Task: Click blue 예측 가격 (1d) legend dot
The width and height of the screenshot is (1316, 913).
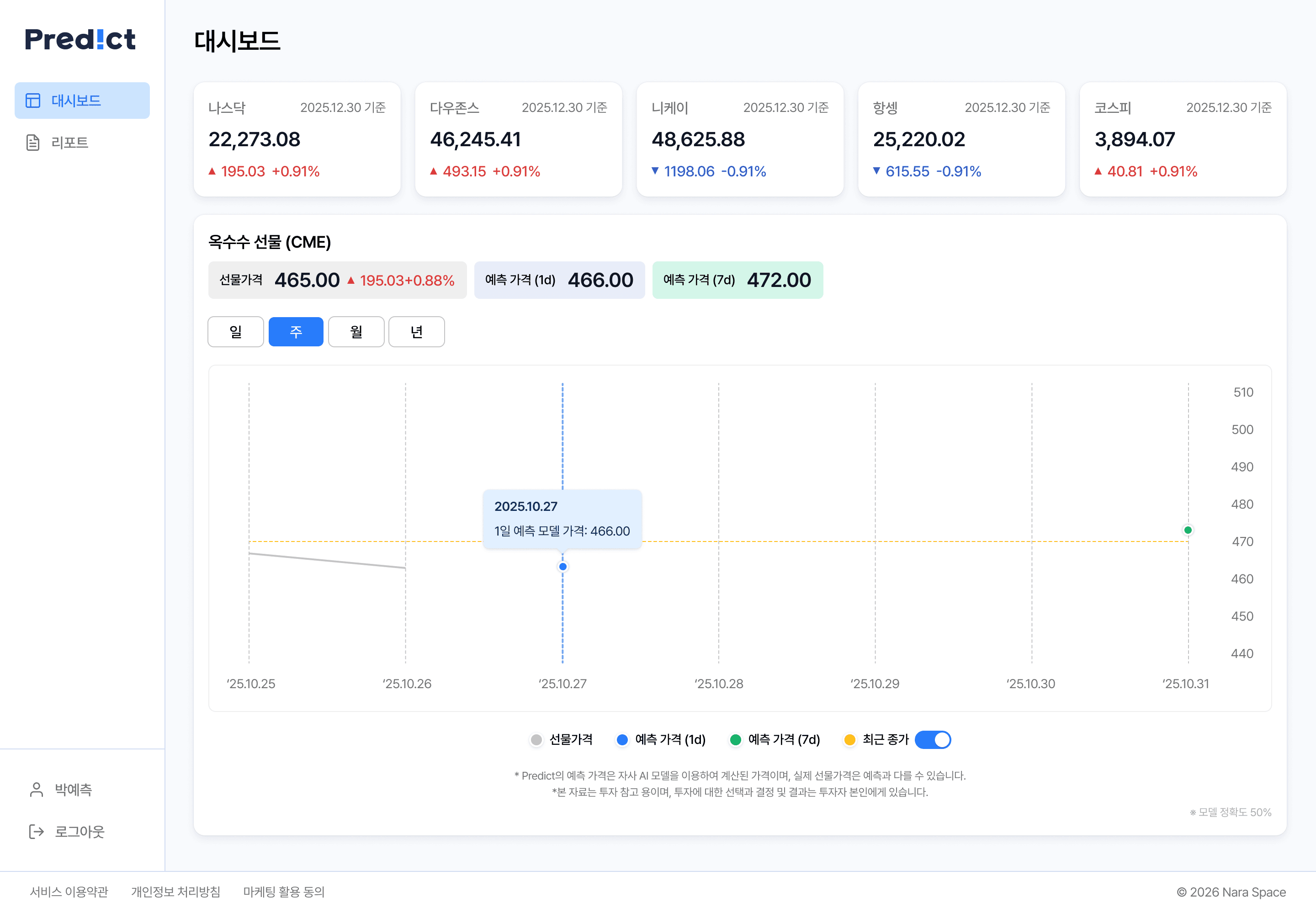Action: click(x=622, y=740)
